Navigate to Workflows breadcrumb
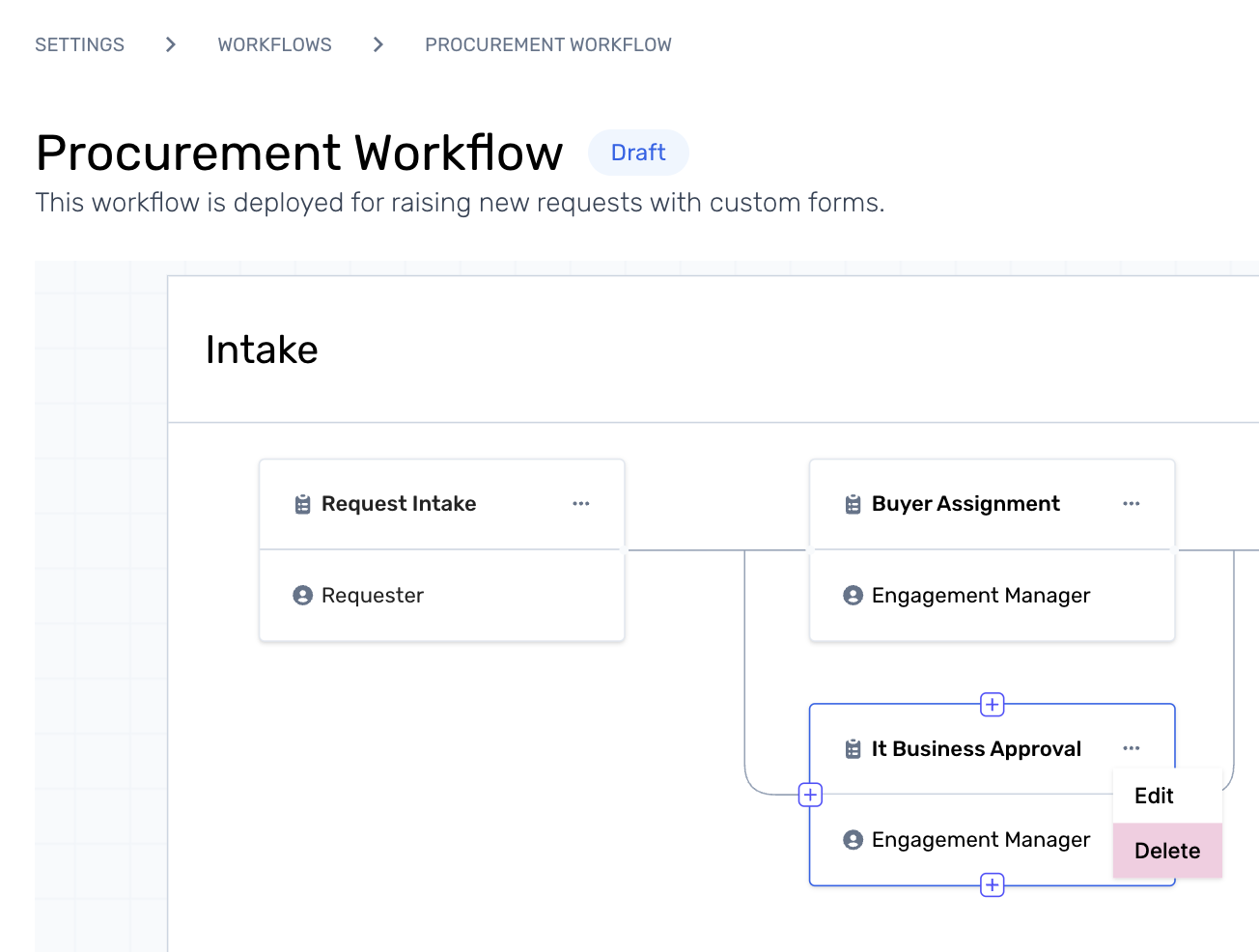 (x=274, y=45)
